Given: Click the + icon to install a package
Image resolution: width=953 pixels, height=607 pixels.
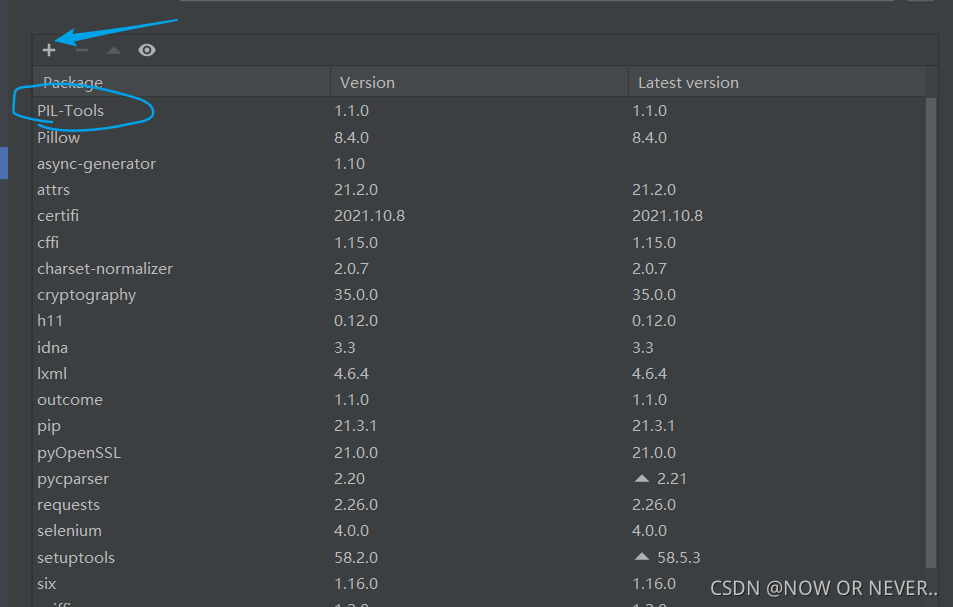Looking at the screenshot, I should coord(48,49).
